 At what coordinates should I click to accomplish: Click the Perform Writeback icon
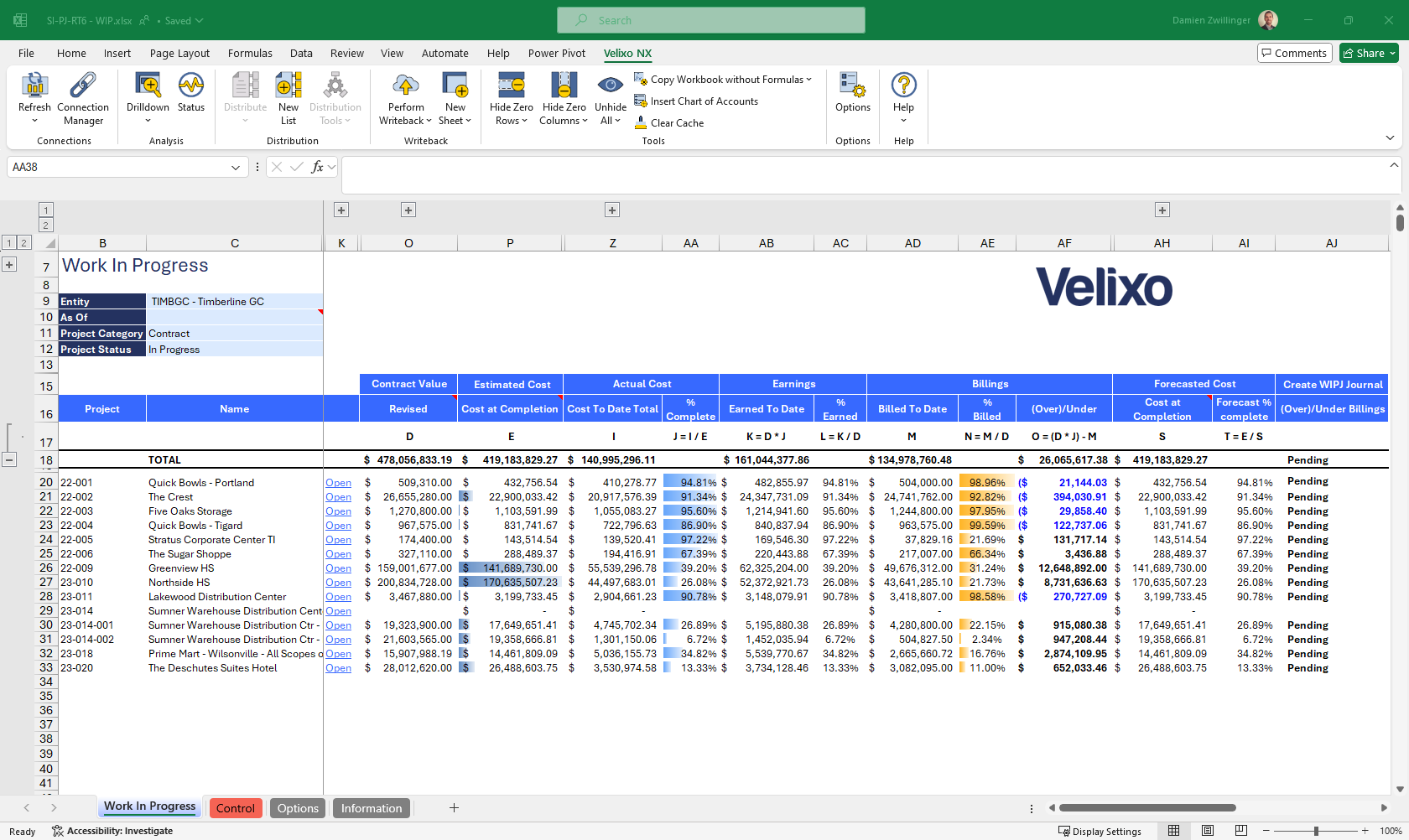[x=406, y=86]
